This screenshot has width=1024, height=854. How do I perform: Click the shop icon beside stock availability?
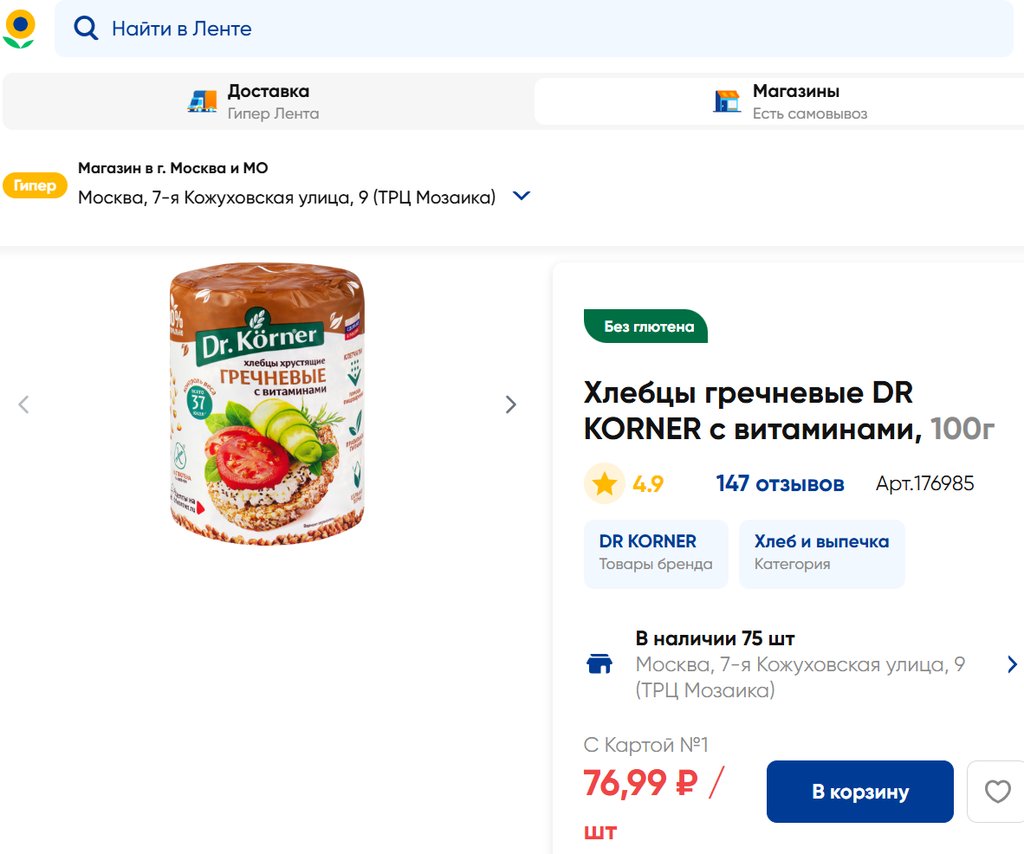[x=599, y=664]
